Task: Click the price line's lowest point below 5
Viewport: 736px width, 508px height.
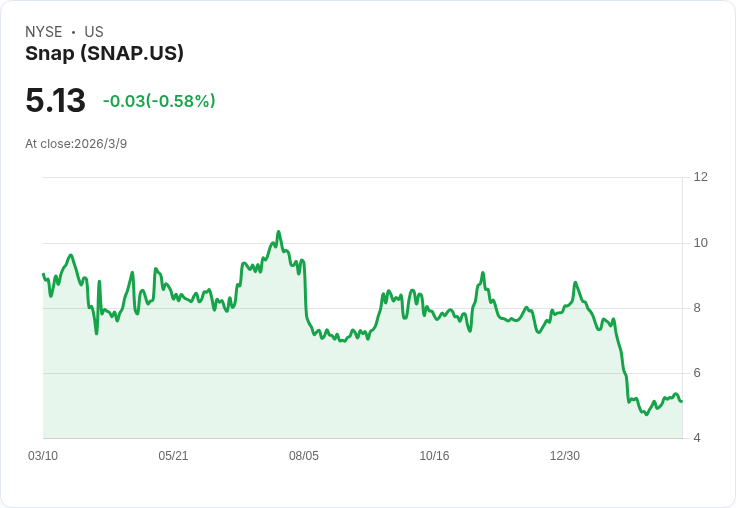Action: 646,414
